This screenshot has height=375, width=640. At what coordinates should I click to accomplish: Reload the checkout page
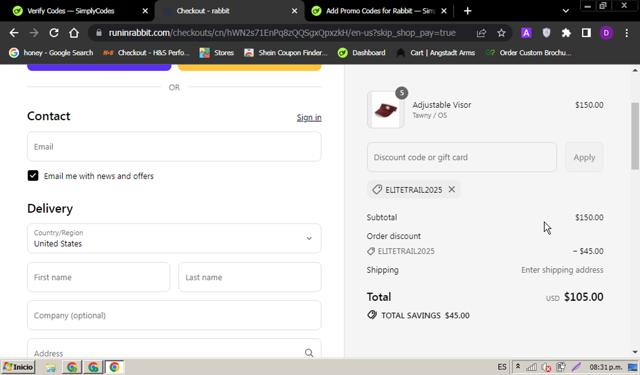tap(54, 33)
